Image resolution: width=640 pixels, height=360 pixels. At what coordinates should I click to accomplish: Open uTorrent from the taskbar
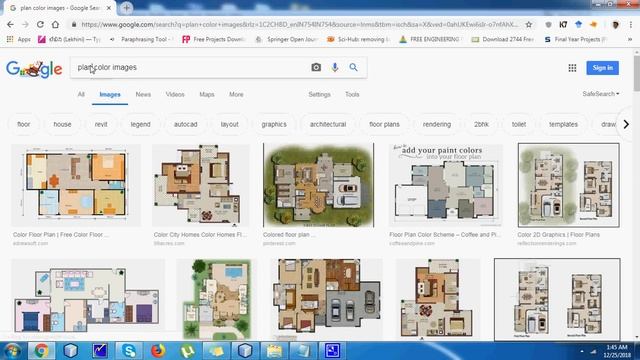(x=187, y=351)
